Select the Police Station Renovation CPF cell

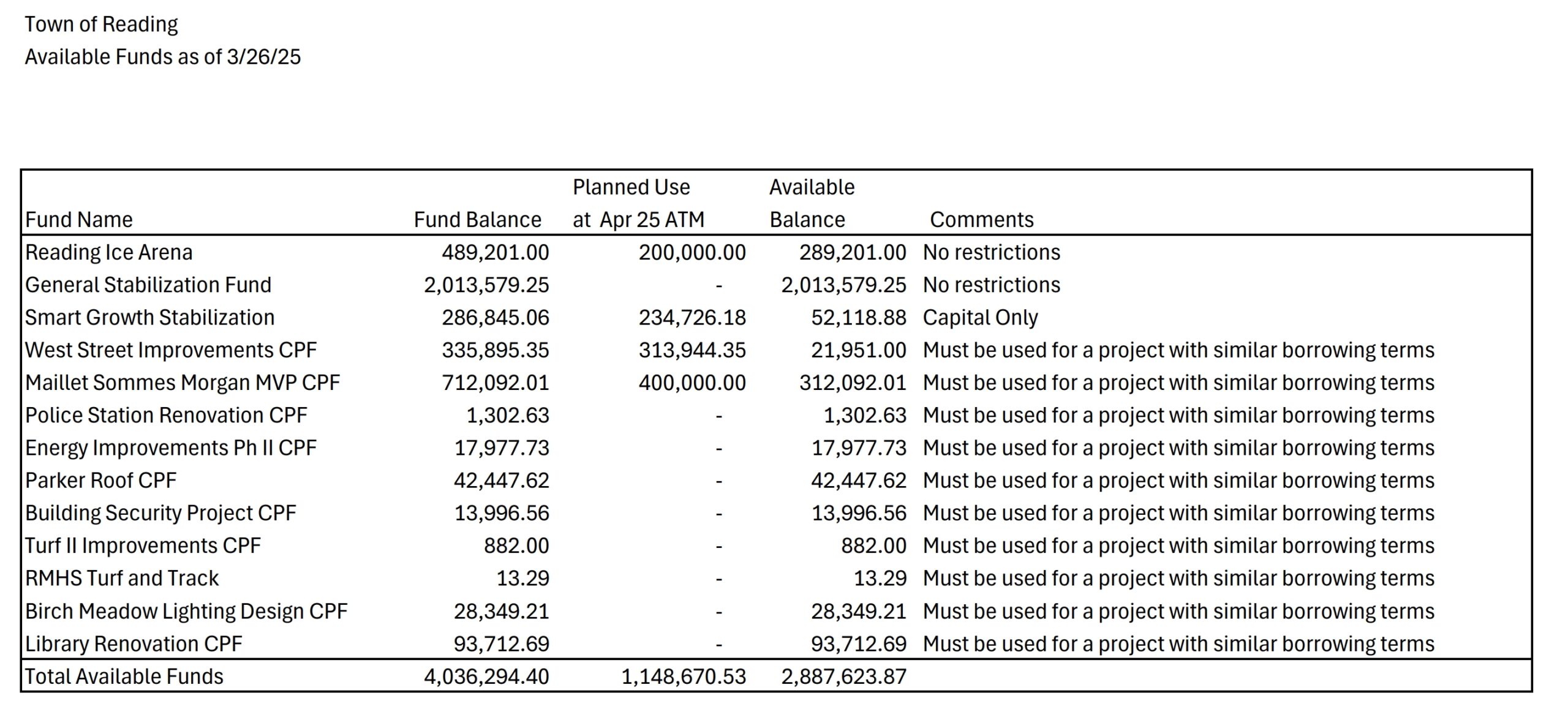click(x=166, y=415)
